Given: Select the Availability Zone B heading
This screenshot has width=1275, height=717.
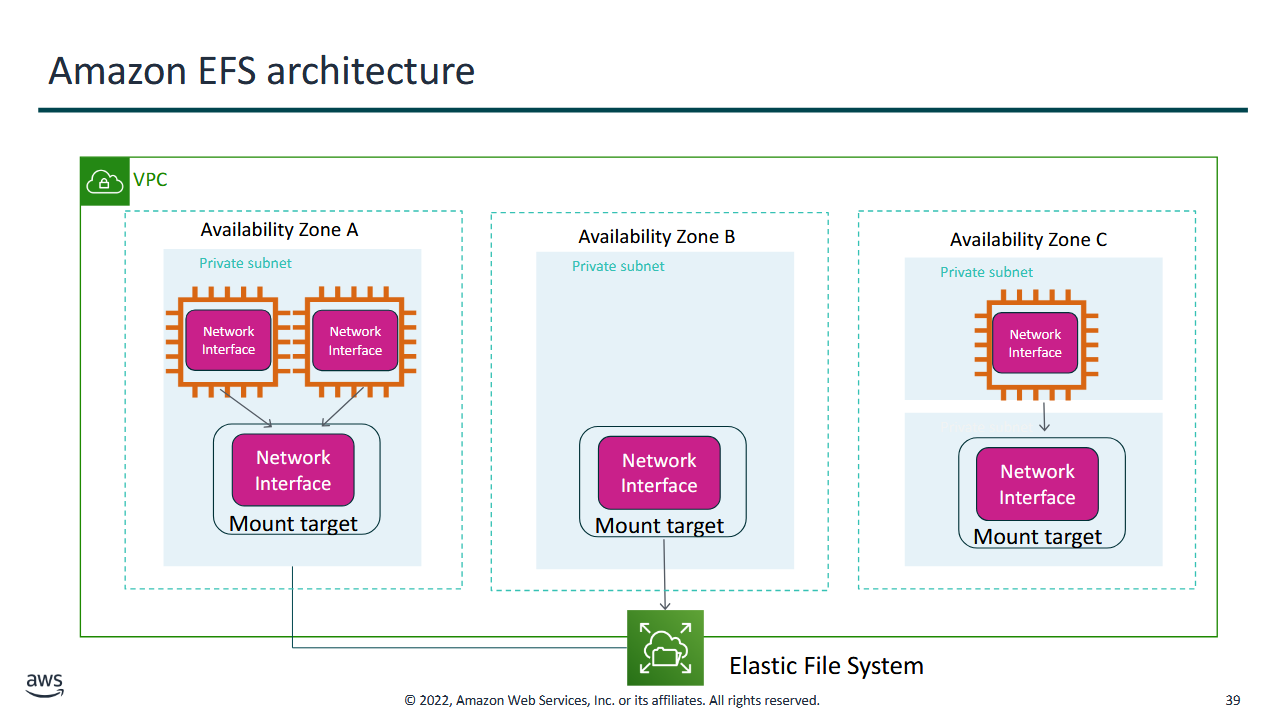Looking at the screenshot, I should tap(656, 237).
